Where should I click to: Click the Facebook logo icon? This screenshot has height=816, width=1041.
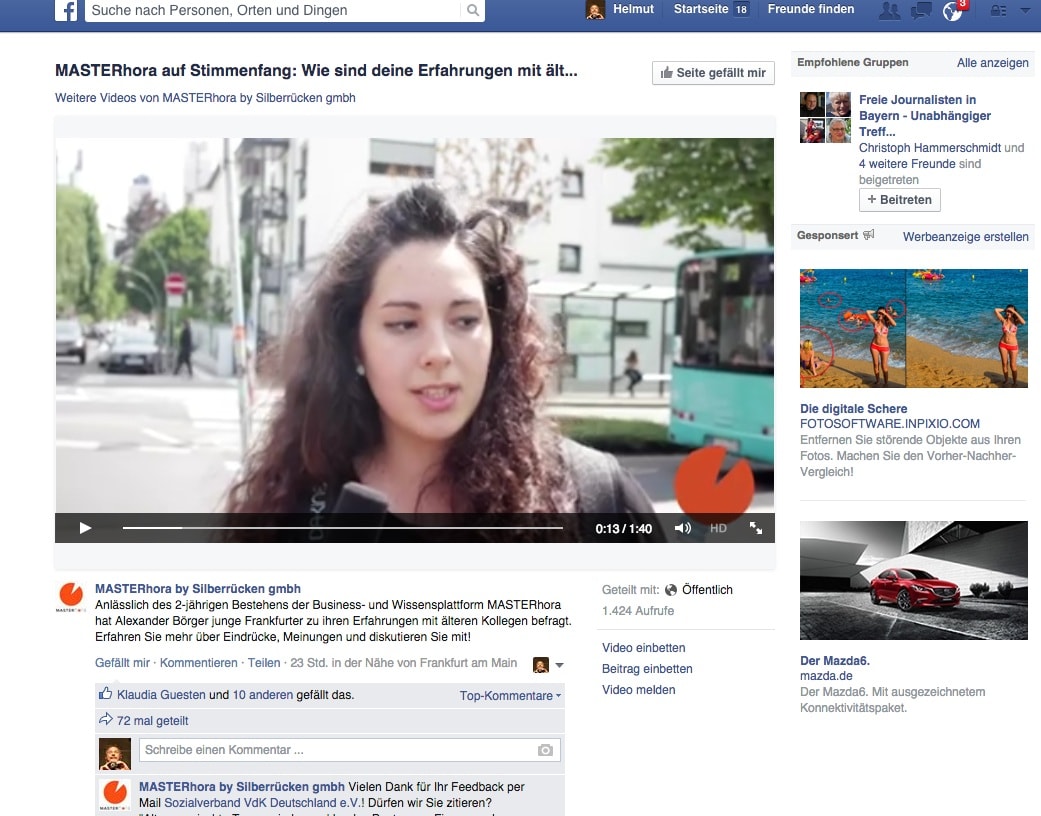(67, 11)
